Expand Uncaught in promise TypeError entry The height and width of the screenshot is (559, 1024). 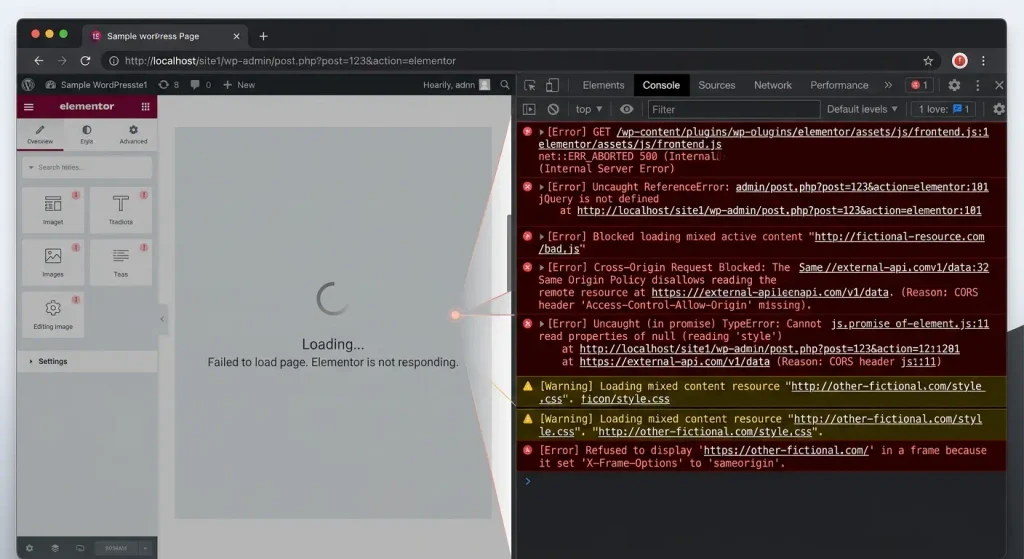pos(541,324)
